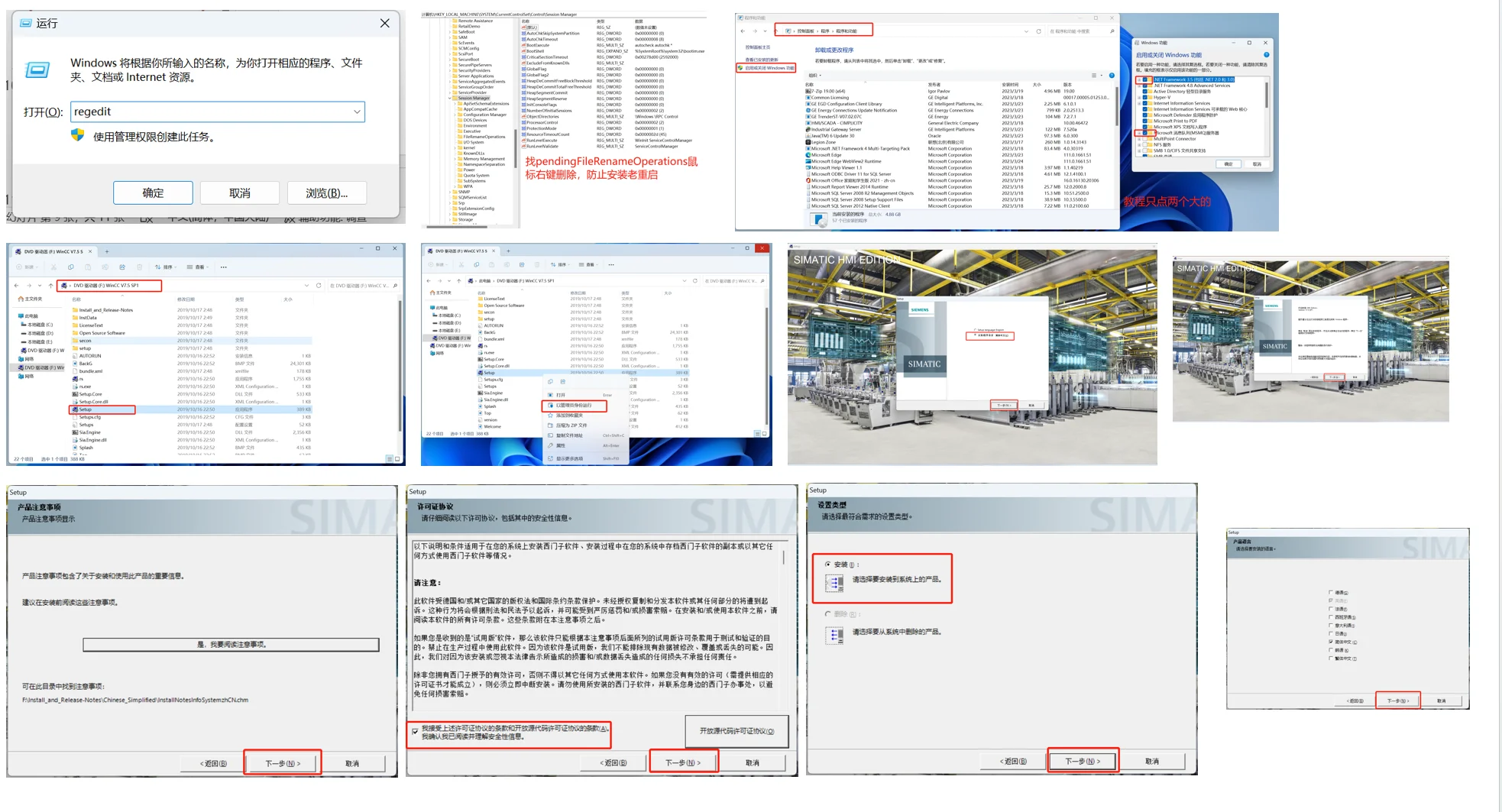Screen dimensions: 1502x812
Task: Click the search box in Programs and Features
Action: click(x=1083, y=31)
